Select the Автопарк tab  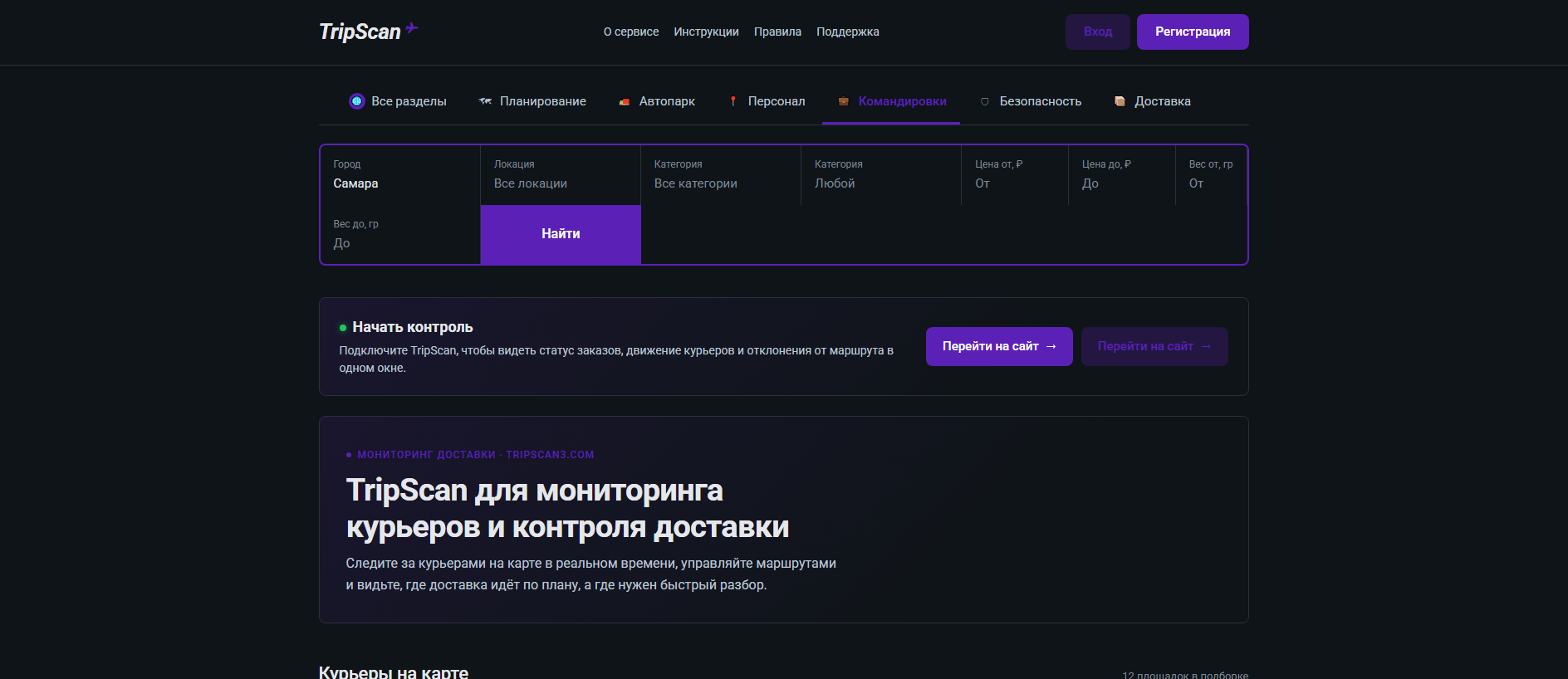coord(657,101)
